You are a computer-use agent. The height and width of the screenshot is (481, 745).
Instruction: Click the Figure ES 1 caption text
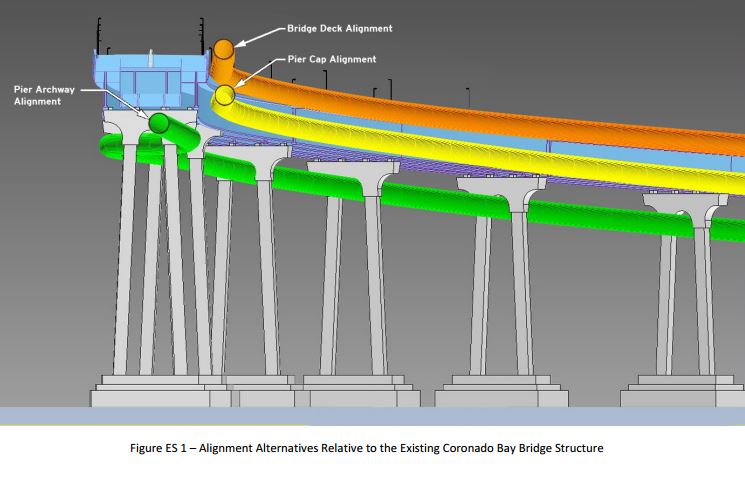[x=371, y=448]
